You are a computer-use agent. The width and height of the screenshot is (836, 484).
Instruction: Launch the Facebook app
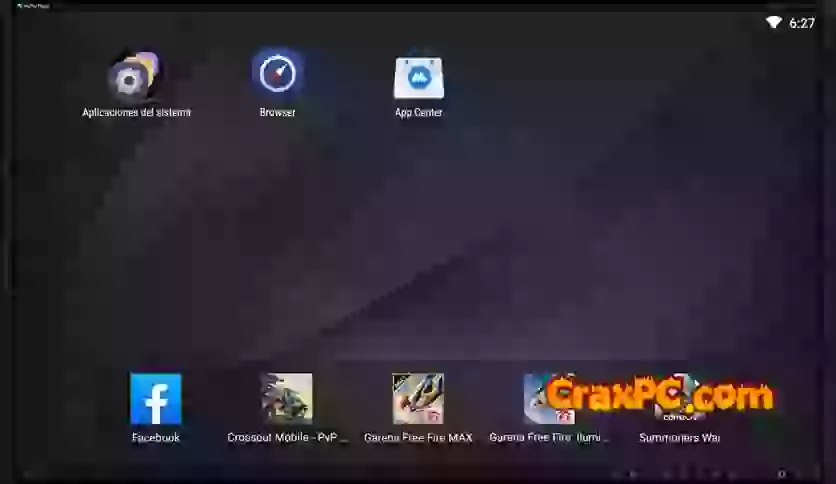[x=156, y=399]
